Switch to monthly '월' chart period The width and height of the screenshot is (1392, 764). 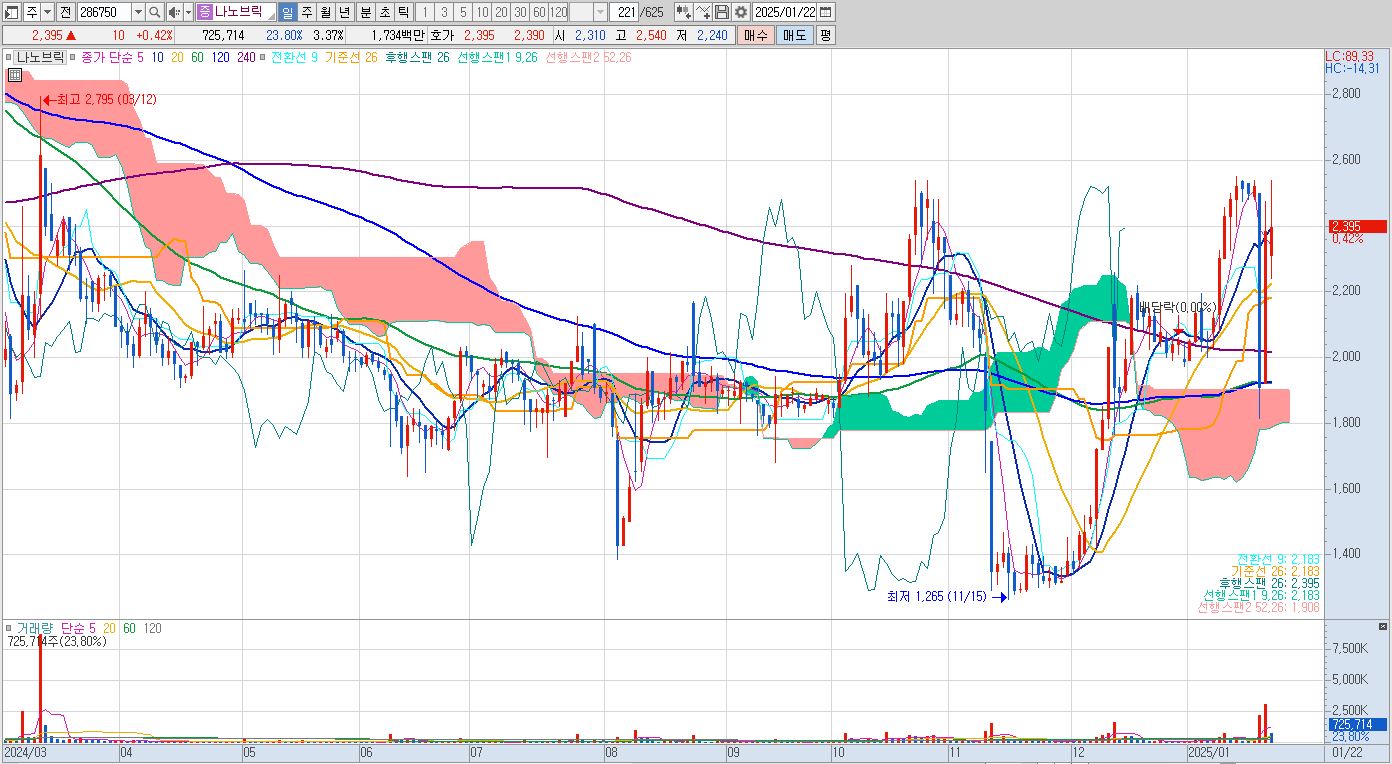(326, 12)
